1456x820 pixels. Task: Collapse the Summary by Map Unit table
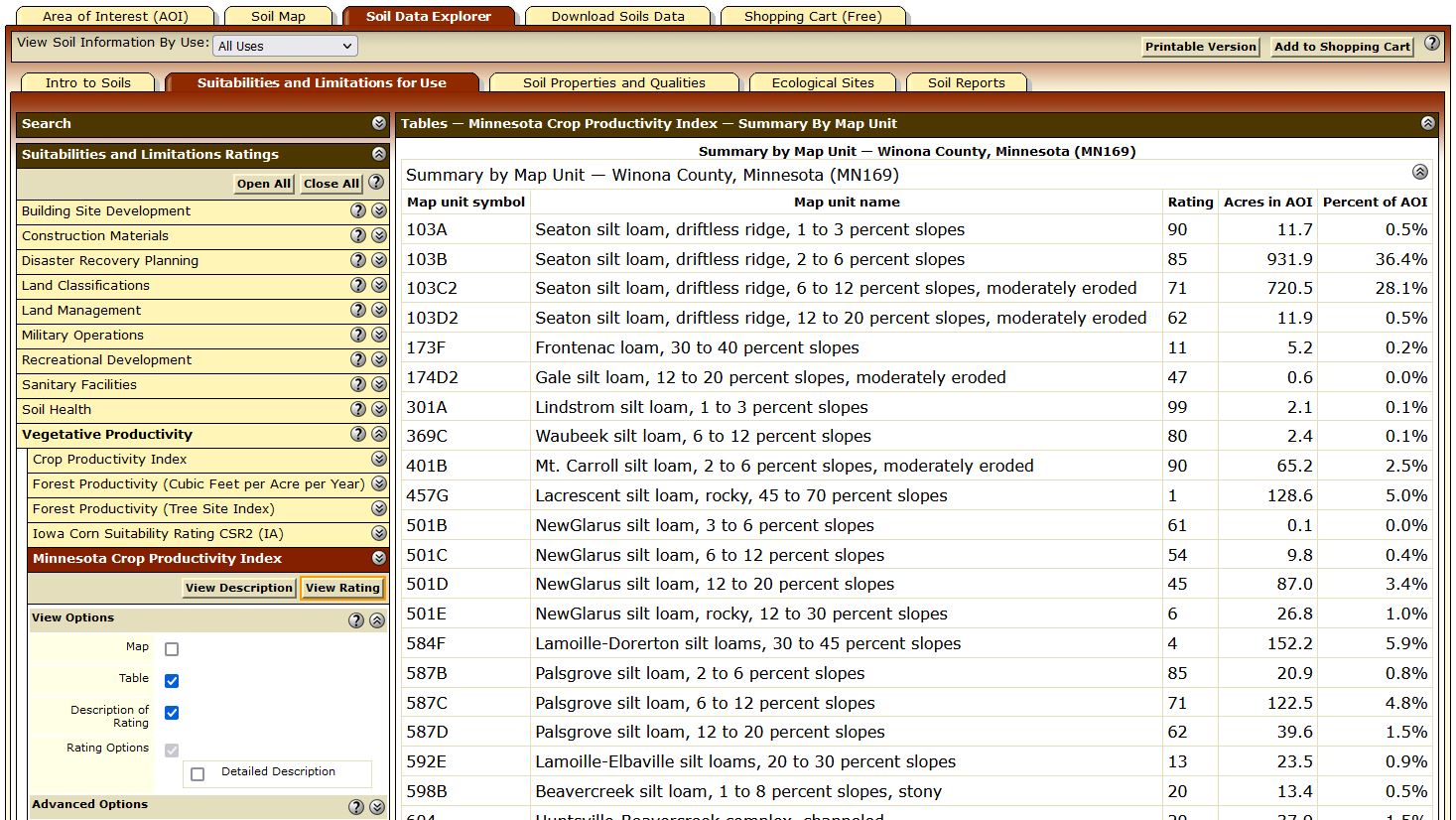pos(1420,172)
